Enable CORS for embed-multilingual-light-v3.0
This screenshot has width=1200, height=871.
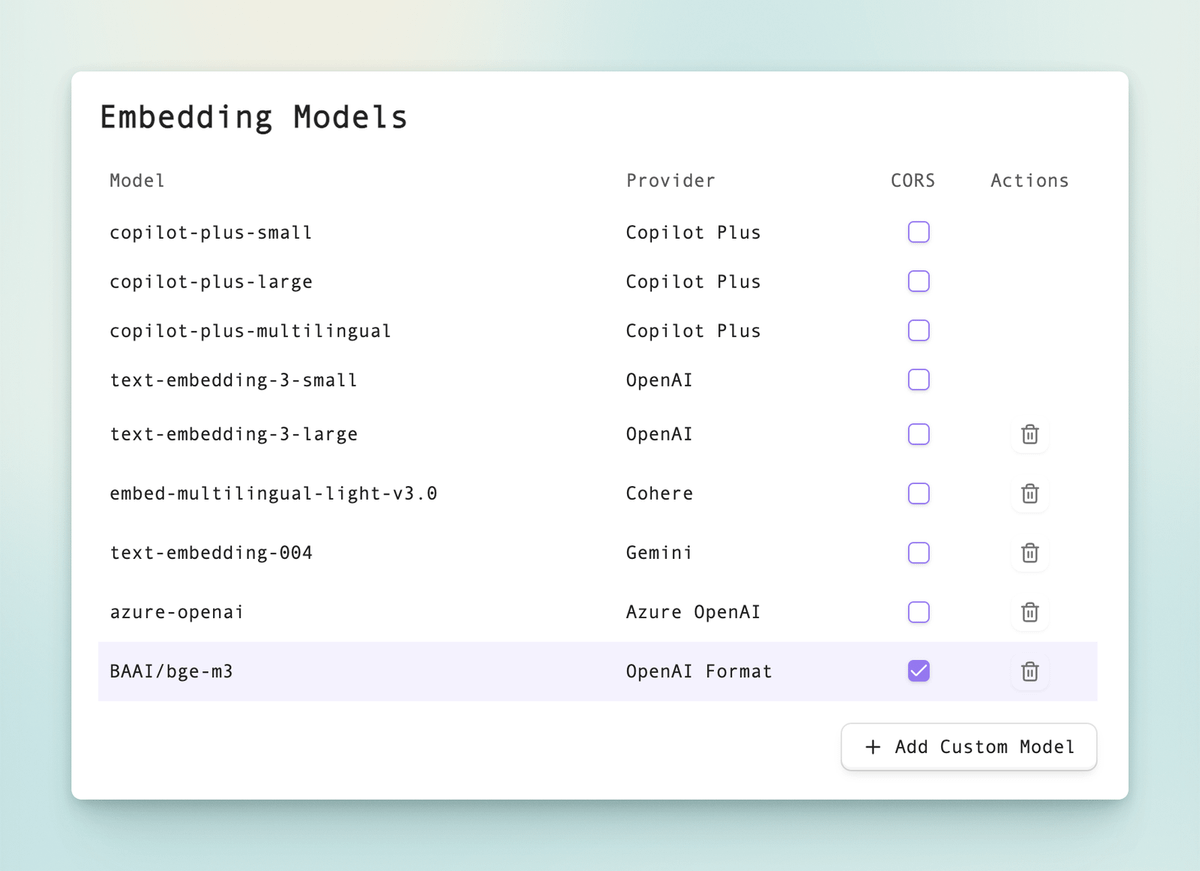918,493
